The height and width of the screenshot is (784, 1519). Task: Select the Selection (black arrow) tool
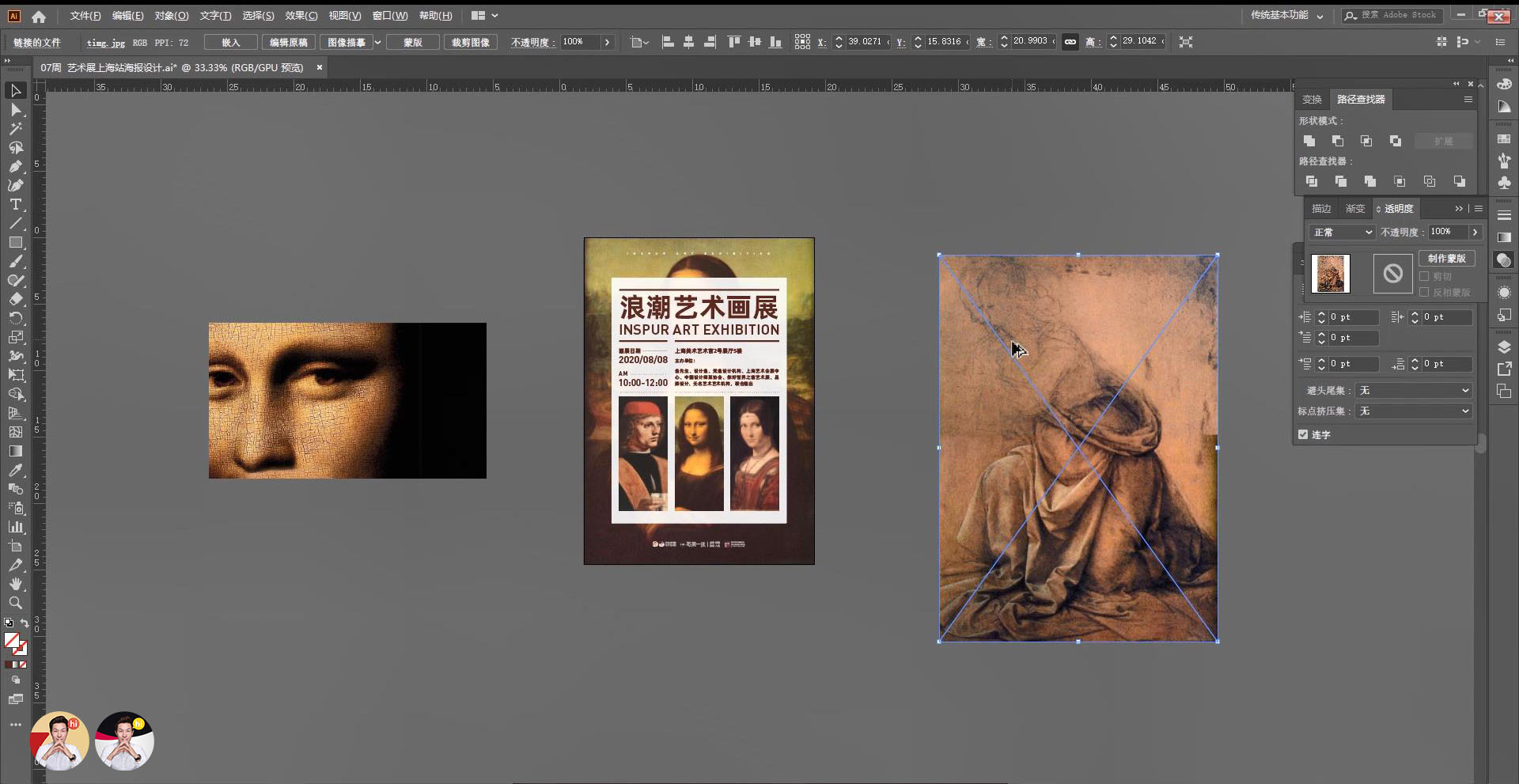coord(15,91)
